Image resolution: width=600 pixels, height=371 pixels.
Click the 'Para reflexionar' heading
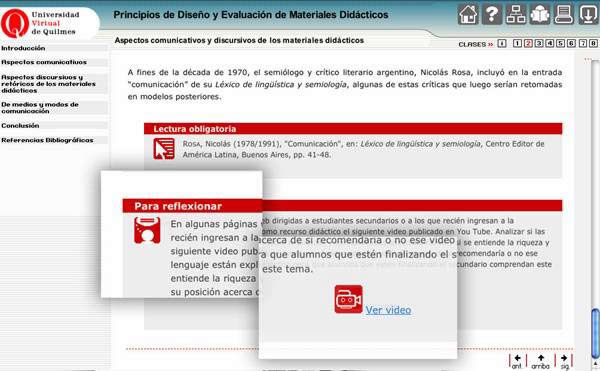pyautogui.click(x=178, y=206)
